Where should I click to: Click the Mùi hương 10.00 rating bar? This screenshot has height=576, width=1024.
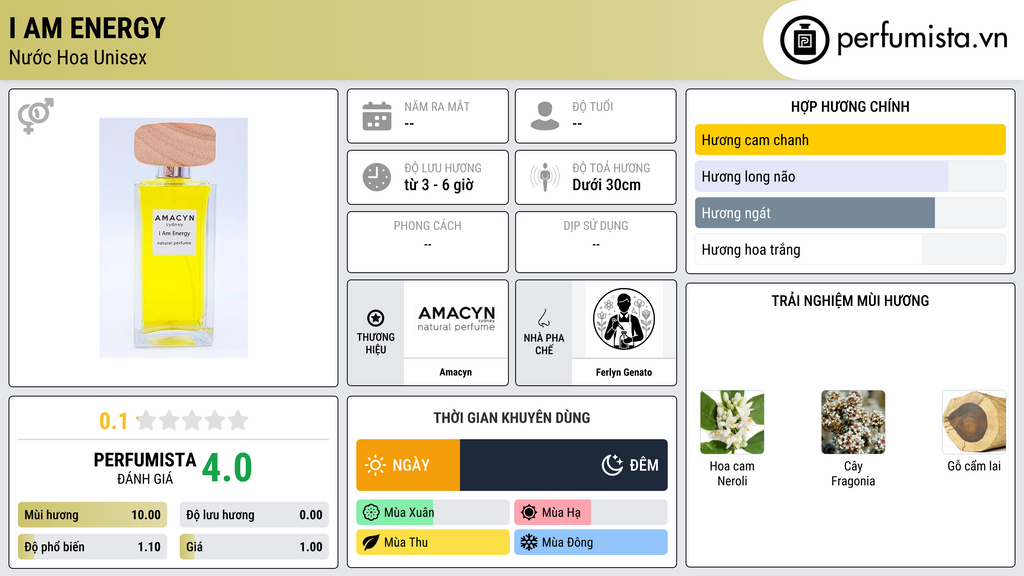tap(92, 515)
